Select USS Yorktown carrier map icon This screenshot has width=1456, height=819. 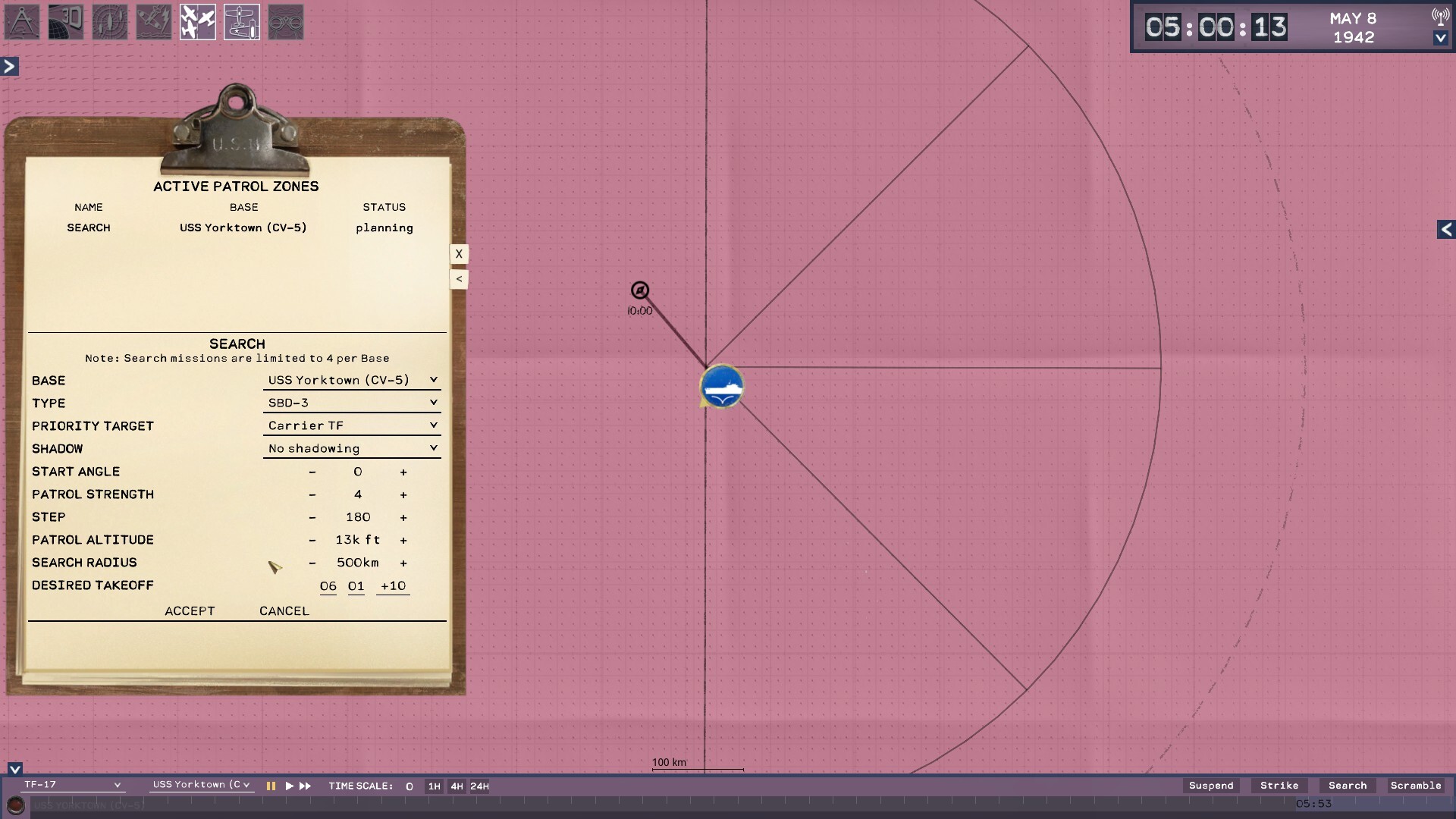point(721,386)
